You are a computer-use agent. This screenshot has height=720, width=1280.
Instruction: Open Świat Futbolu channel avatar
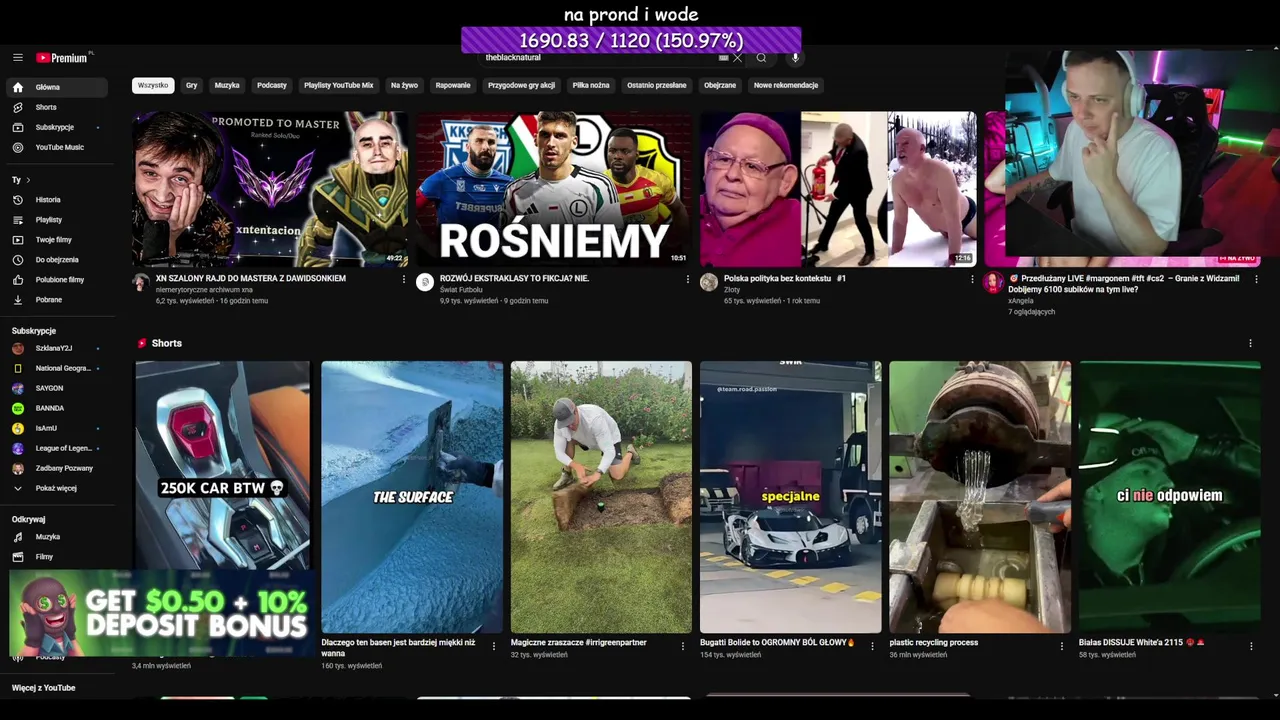coord(425,283)
